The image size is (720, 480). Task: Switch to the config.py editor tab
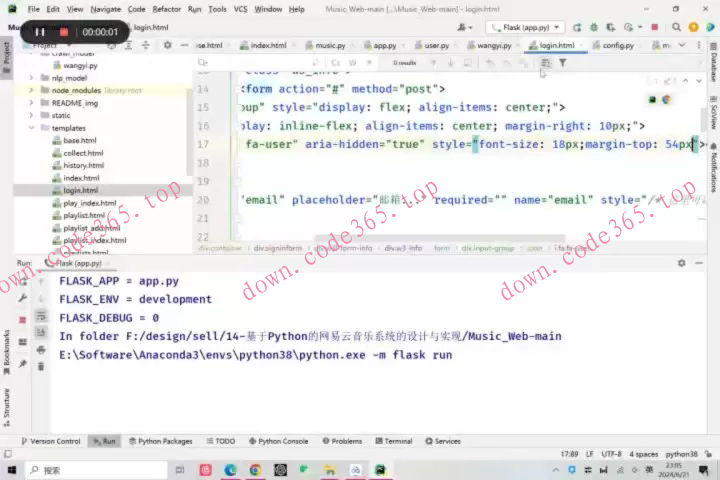pyautogui.click(x=612, y=45)
